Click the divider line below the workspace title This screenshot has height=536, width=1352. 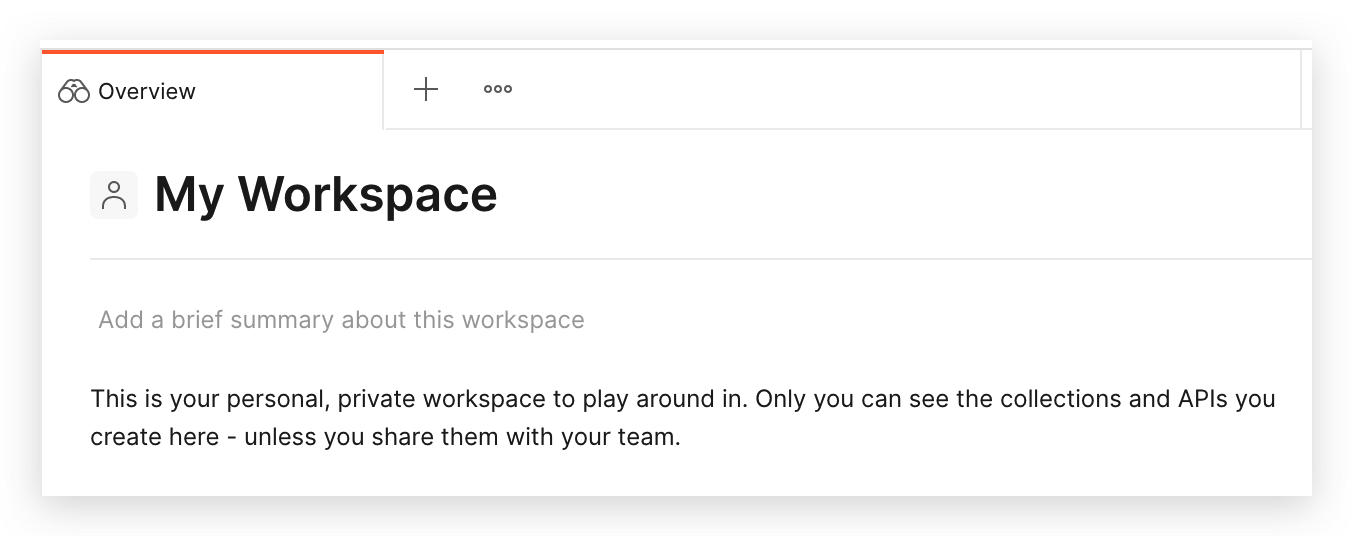(700, 259)
